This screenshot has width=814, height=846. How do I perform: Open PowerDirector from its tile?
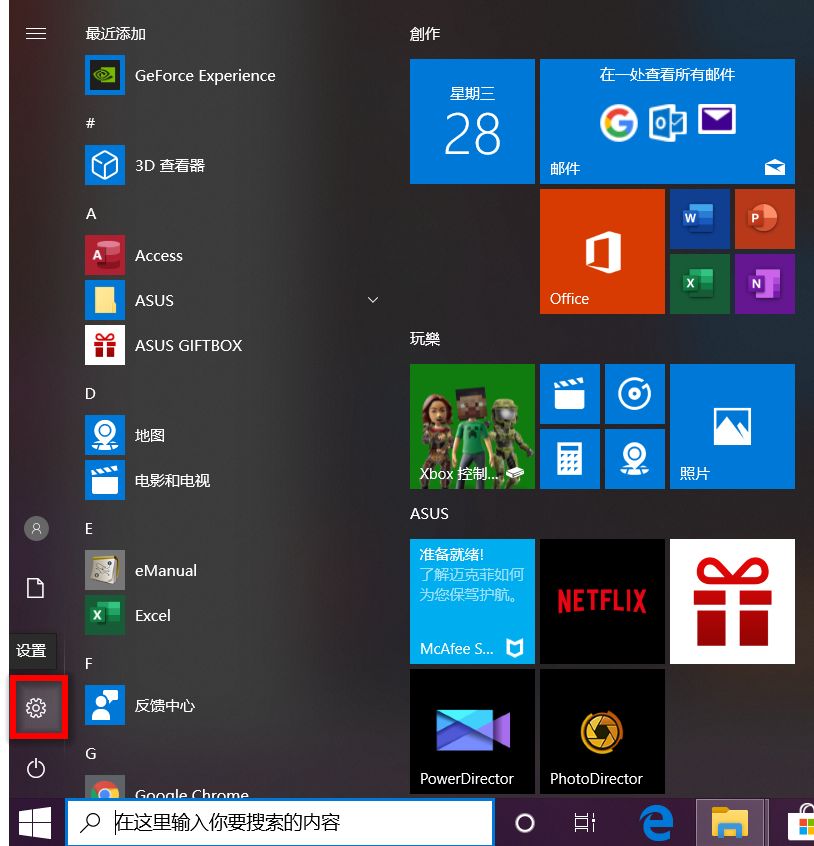pos(472,731)
